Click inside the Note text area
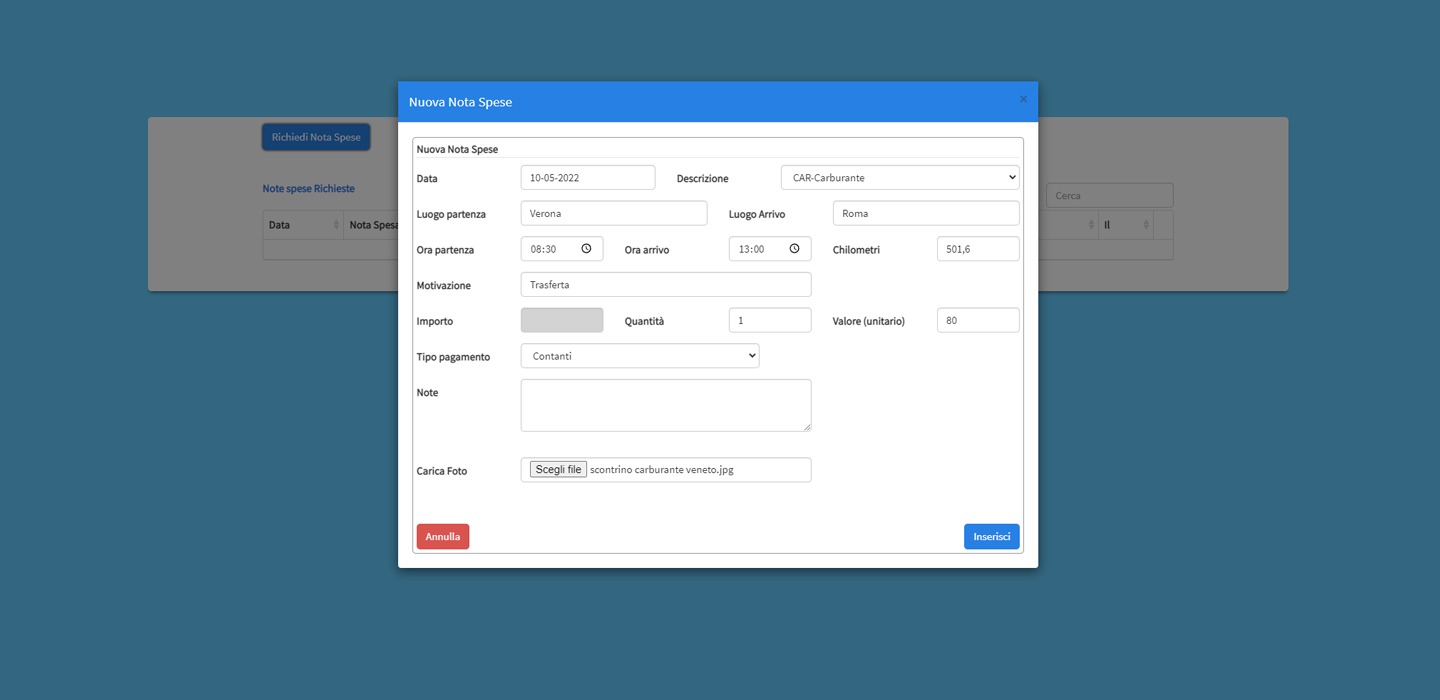The image size is (1440, 700). [665, 405]
